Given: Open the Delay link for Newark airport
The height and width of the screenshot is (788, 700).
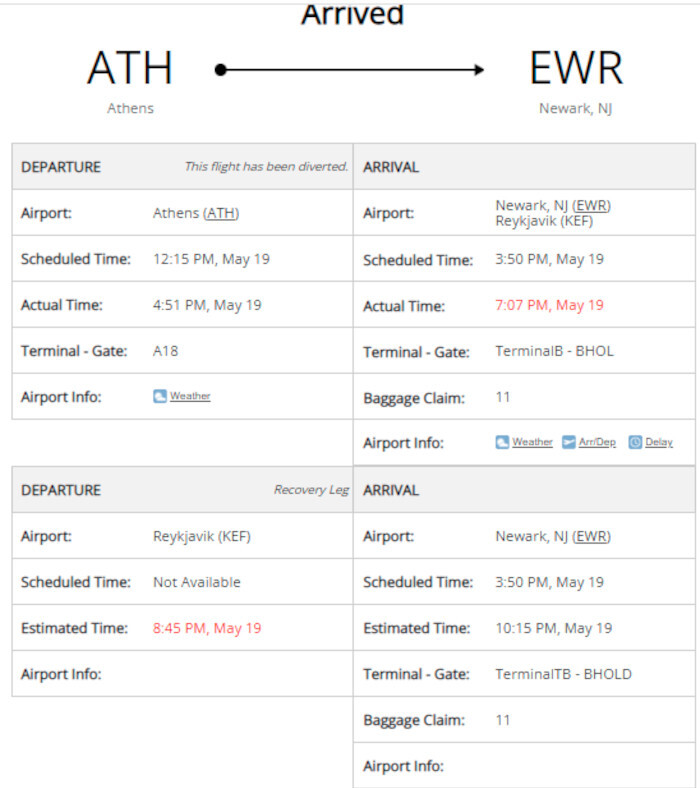Looking at the screenshot, I should click(659, 442).
